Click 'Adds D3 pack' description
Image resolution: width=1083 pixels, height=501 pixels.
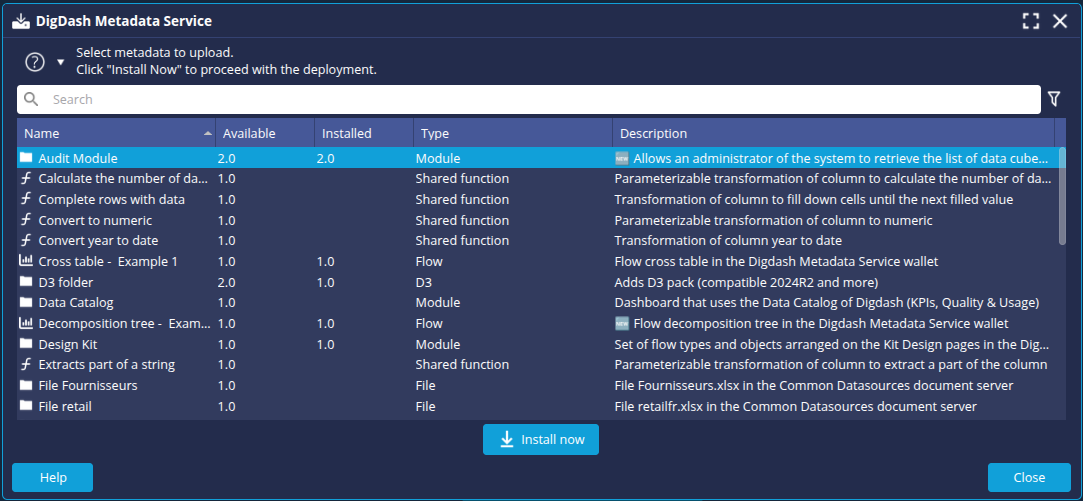[746, 282]
